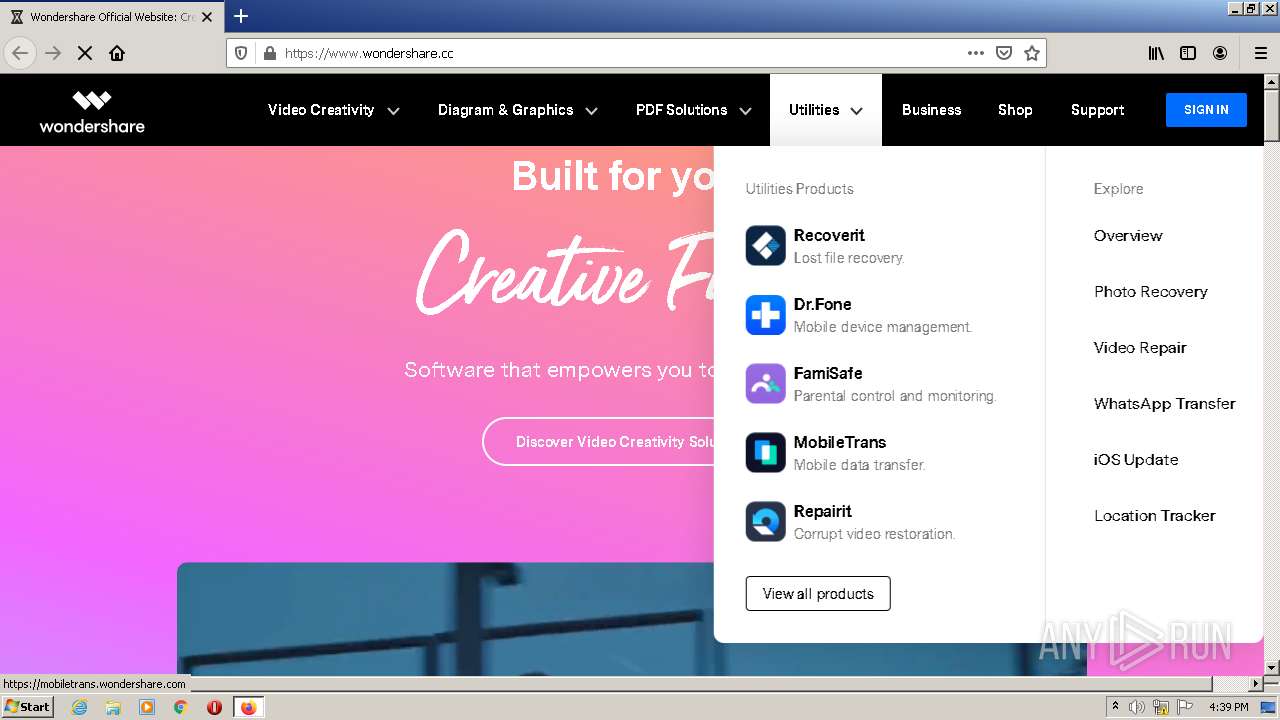The height and width of the screenshot is (720, 1280).
Task: Open Support nav item
Action: coord(1097,110)
